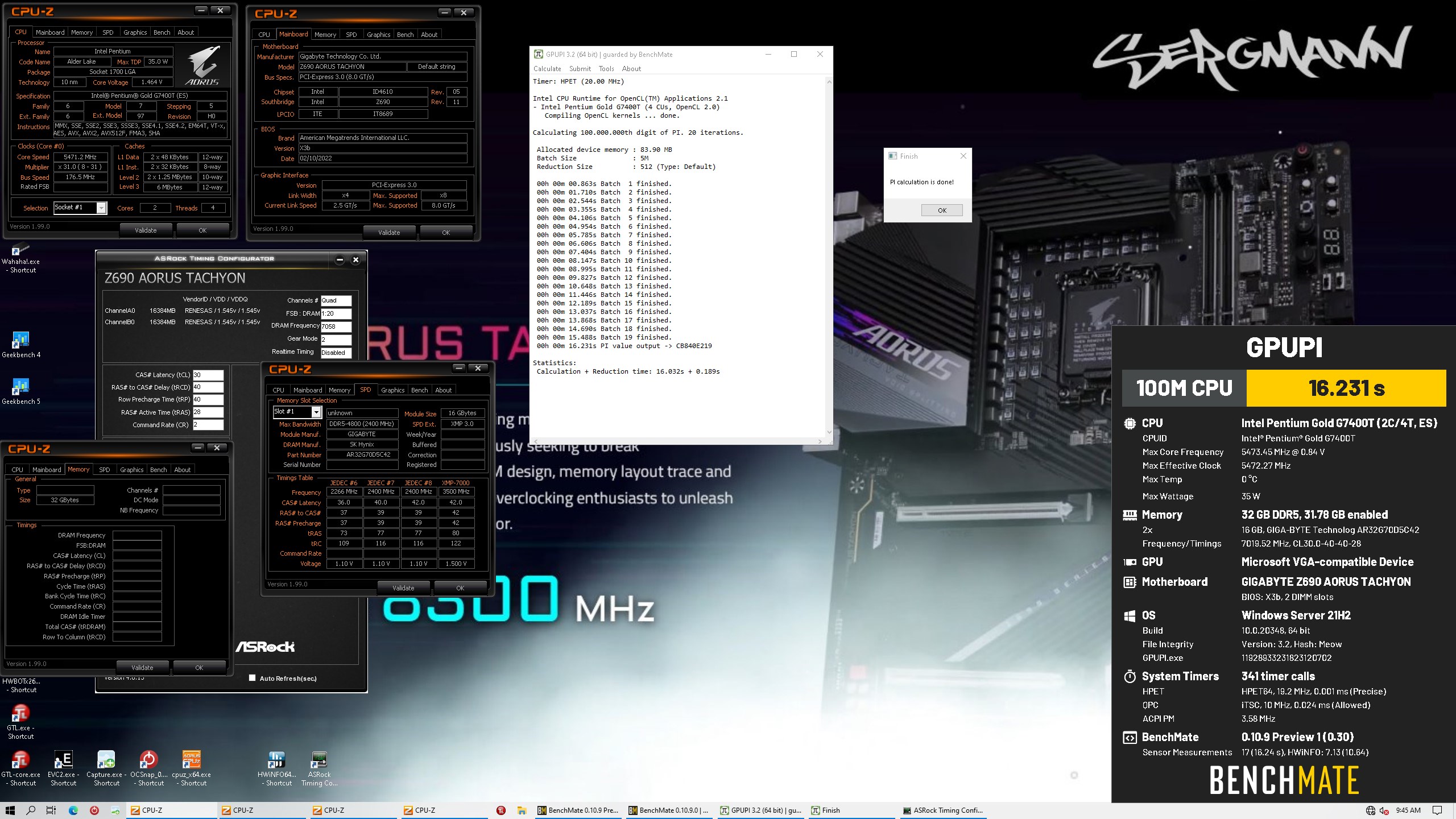Click Validate in CPU-Z SPD window
The width and height of the screenshot is (1456, 819).
tap(403, 588)
